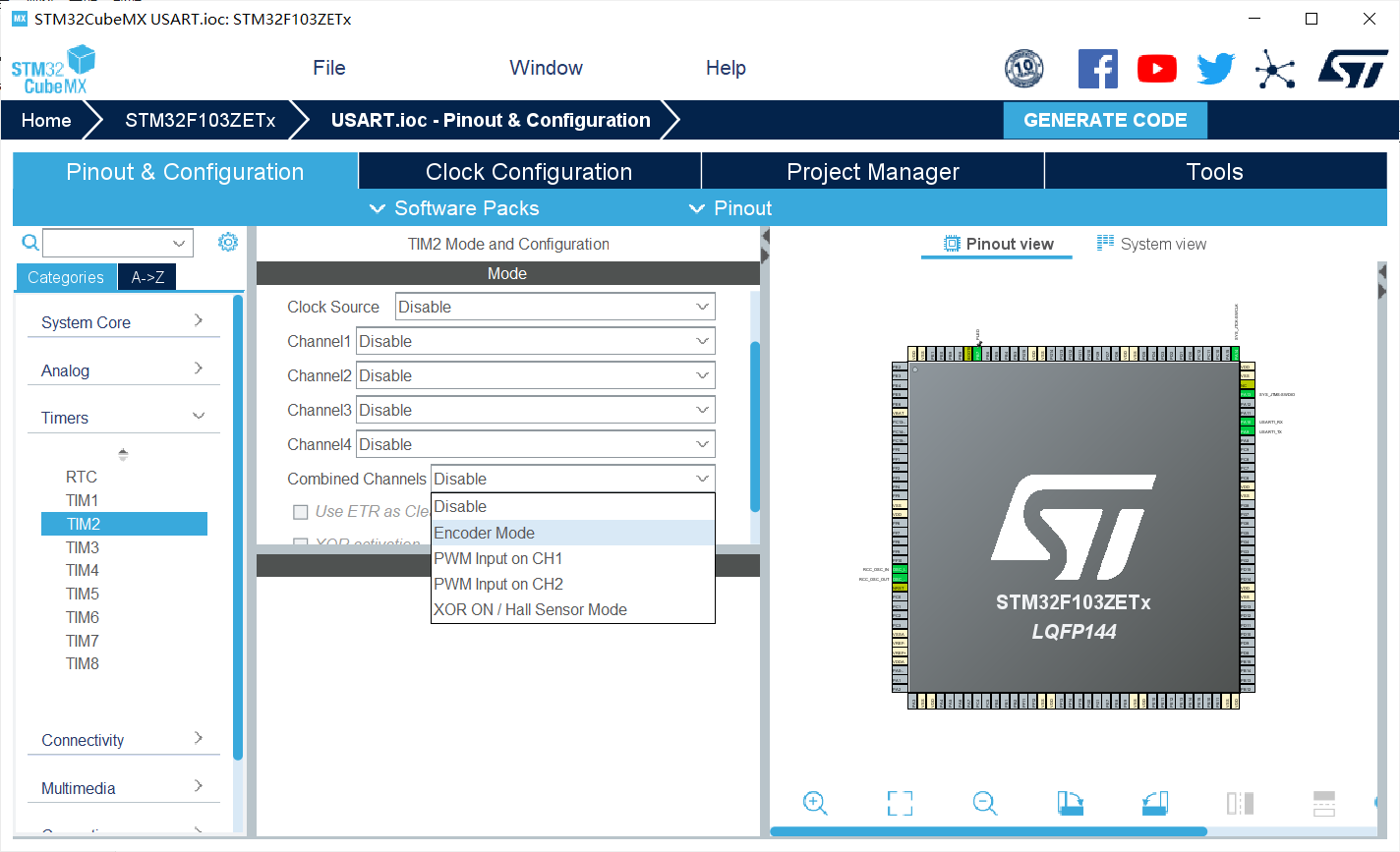Image resolution: width=1400 pixels, height=852 pixels.
Task: Switch to Project Manager tab
Action: pyautogui.click(x=873, y=171)
